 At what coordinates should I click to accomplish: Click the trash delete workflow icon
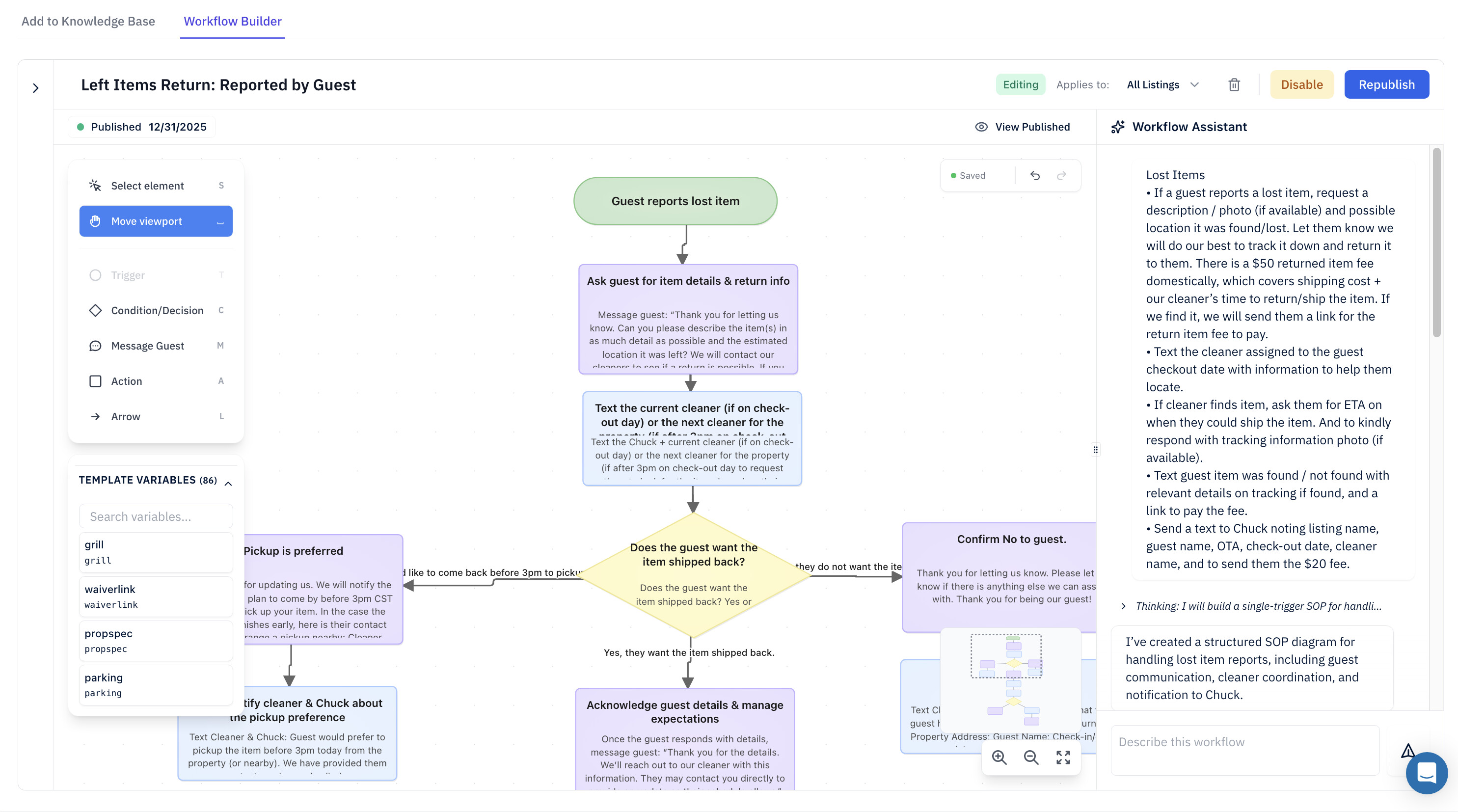click(x=1234, y=85)
